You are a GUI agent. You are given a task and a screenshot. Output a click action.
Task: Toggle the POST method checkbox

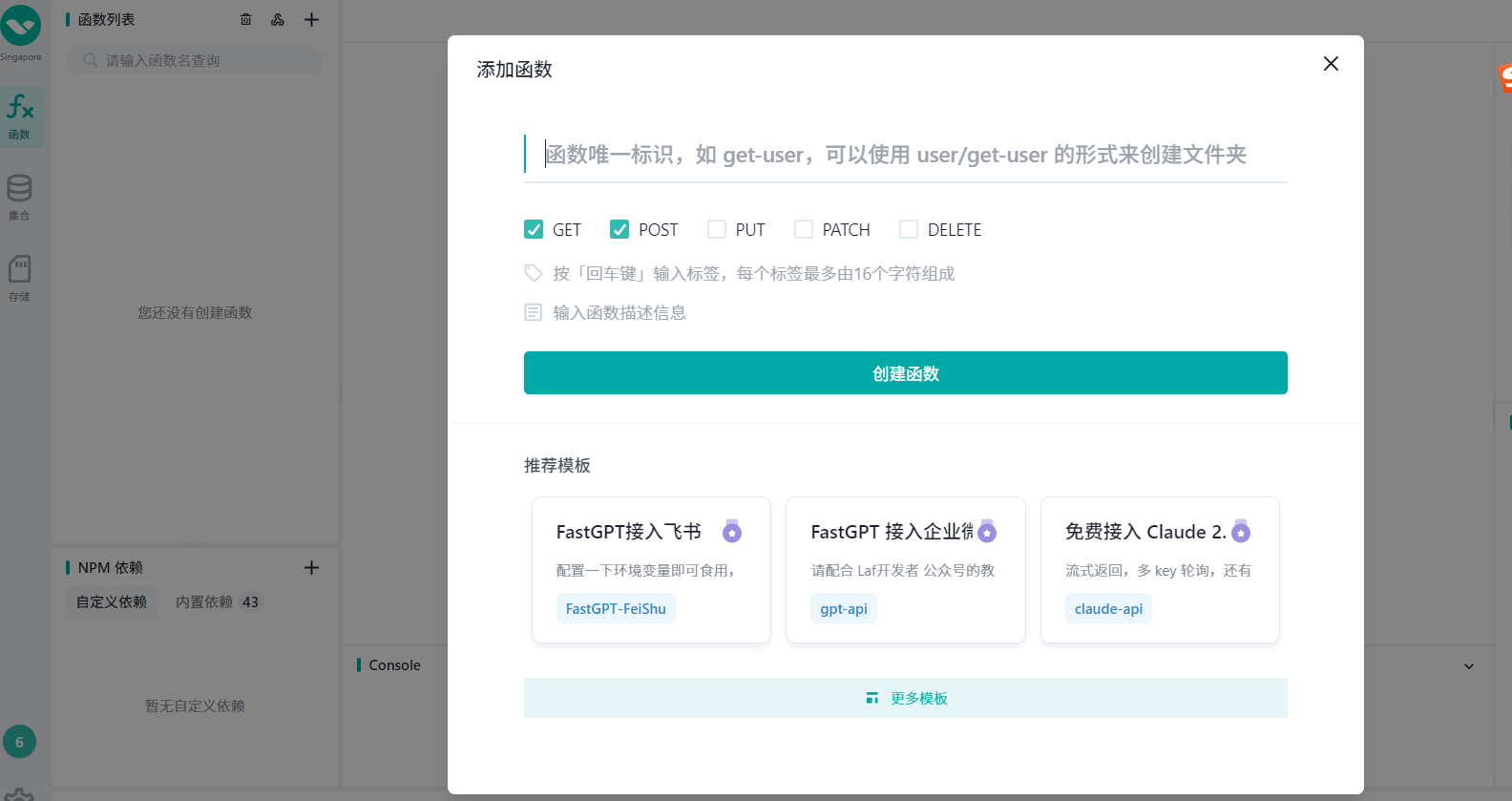619,229
